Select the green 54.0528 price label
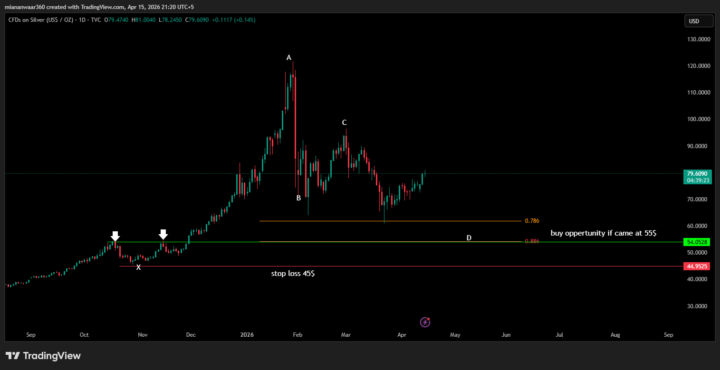Viewport: 720px width, 370px height. click(697, 241)
